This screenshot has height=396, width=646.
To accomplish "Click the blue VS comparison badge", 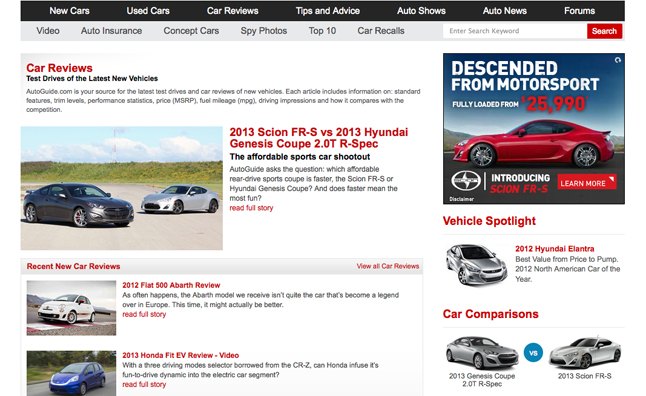I will coord(533,353).
